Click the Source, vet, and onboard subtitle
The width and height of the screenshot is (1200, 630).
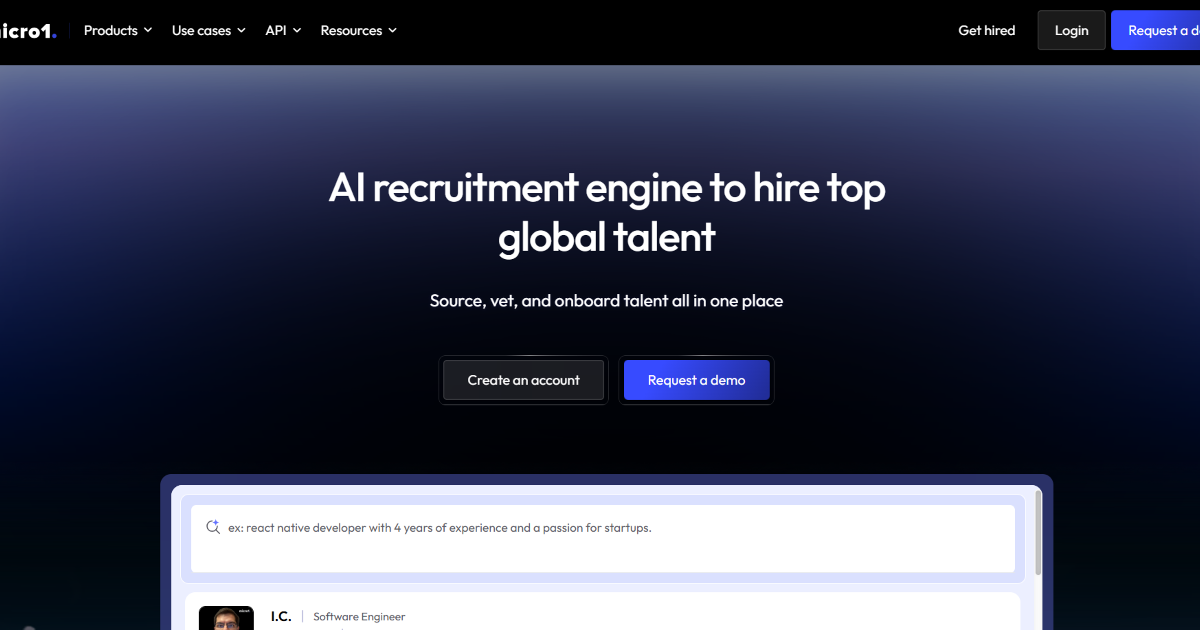[606, 300]
